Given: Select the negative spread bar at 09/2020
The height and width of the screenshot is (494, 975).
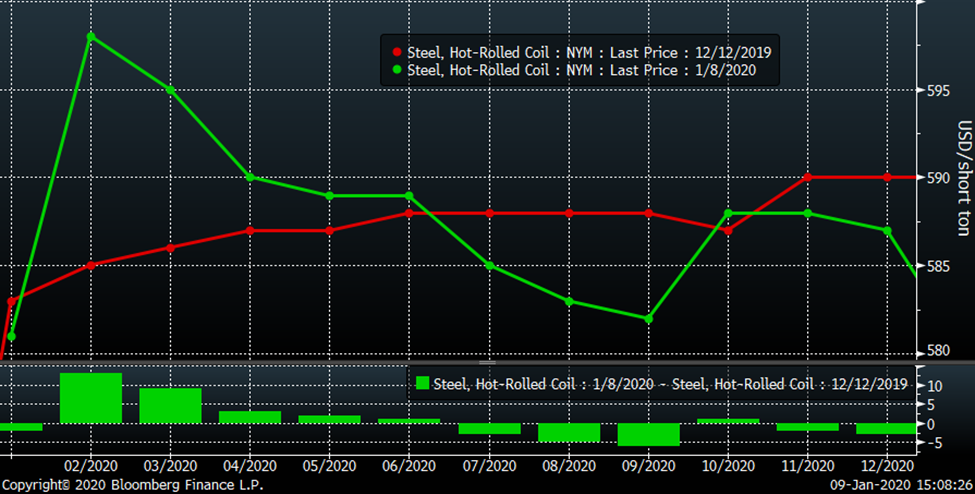Looking at the screenshot, I should click(648, 434).
